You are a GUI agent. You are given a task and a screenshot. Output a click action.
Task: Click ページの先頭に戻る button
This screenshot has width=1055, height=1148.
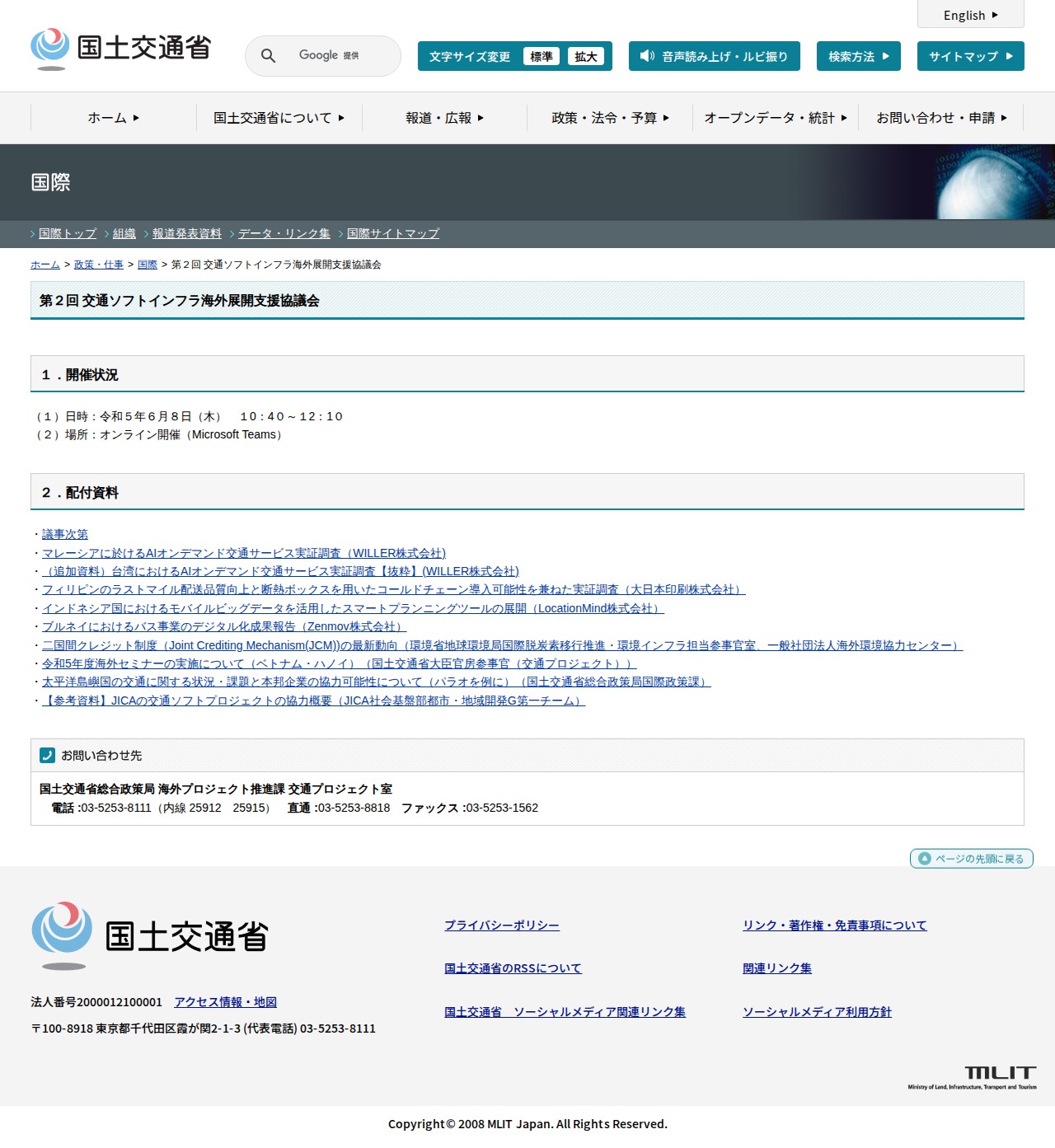tap(972, 859)
